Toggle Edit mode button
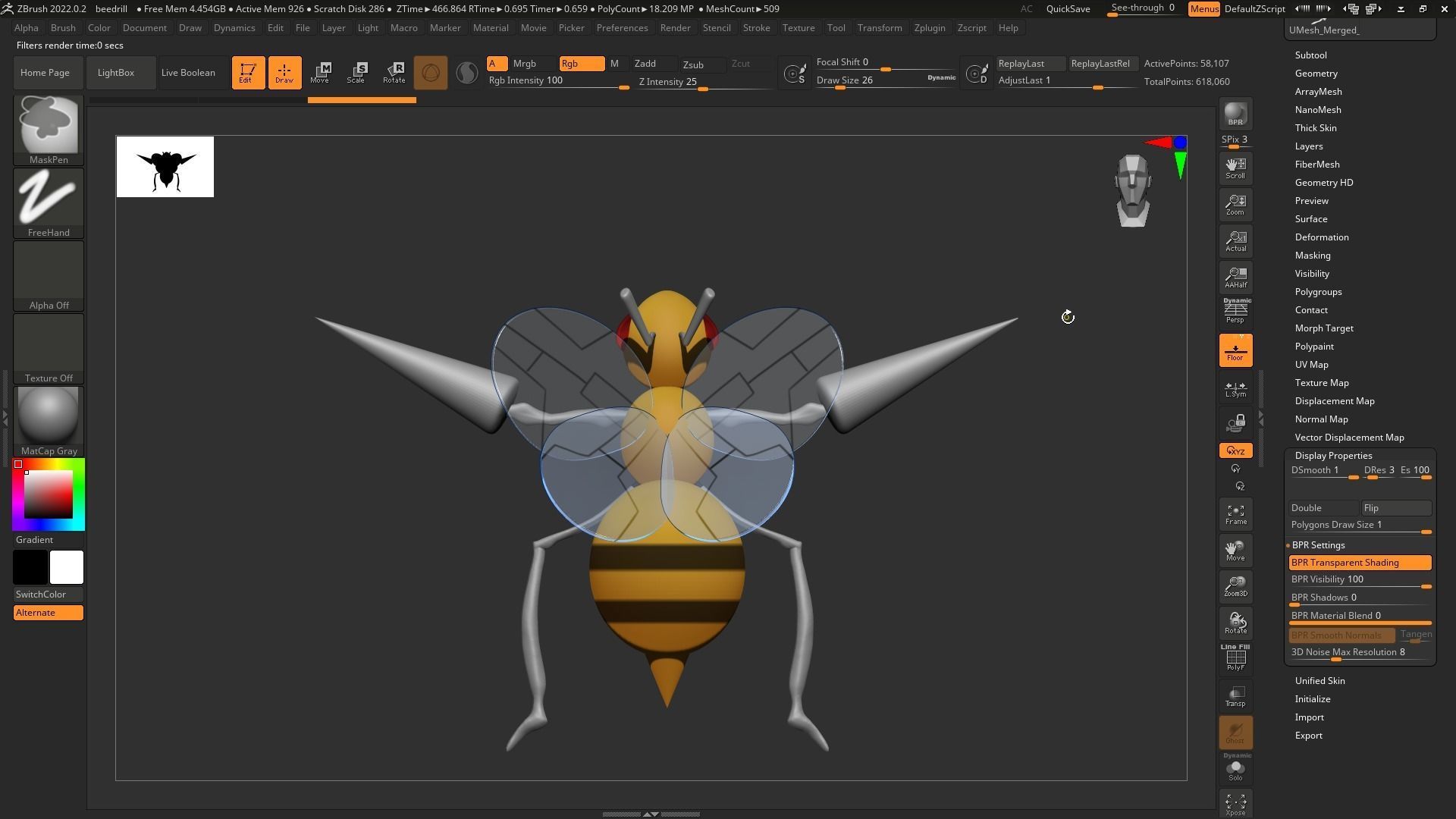 tap(248, 73)
